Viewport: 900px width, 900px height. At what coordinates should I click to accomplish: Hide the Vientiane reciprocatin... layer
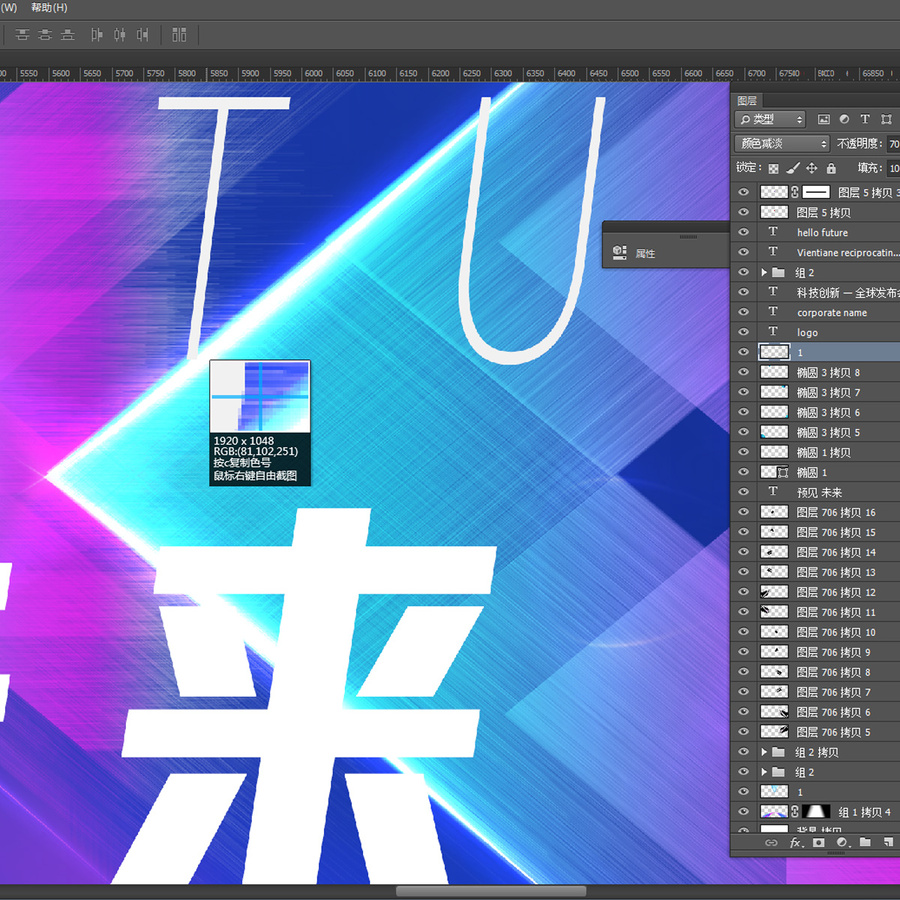point(744,252)
